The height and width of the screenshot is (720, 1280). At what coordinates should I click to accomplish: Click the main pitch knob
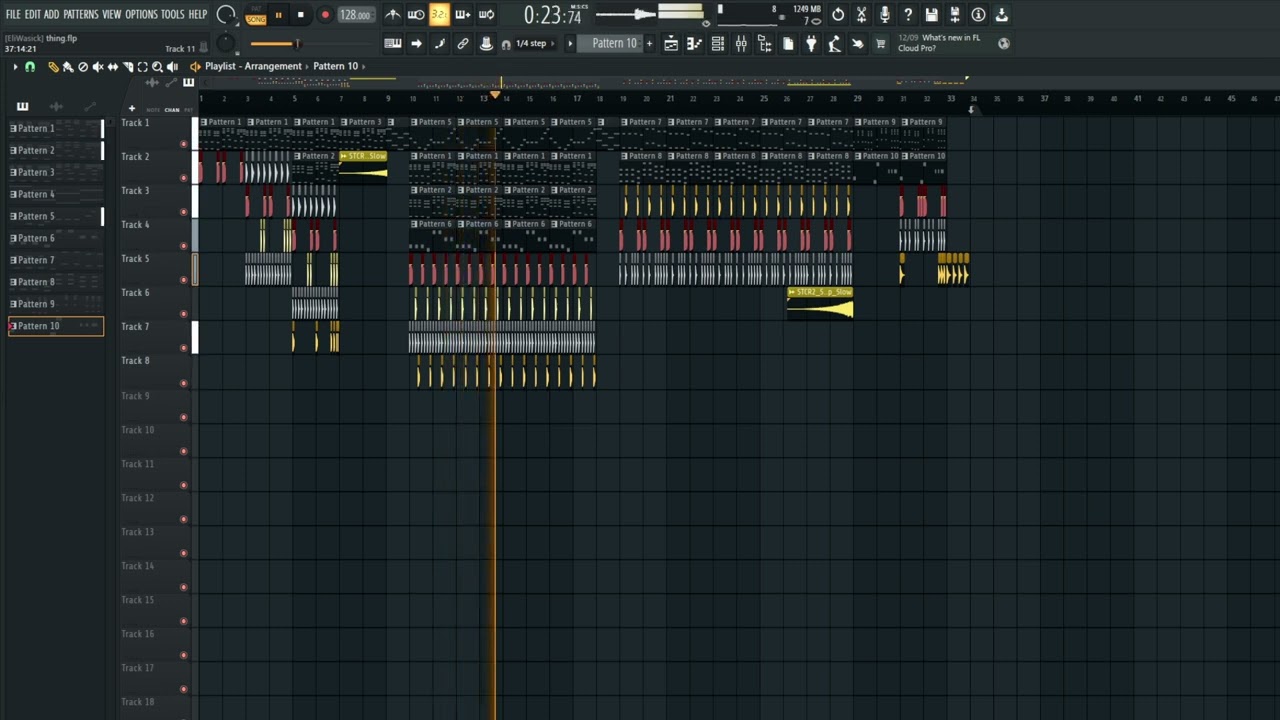226,44
